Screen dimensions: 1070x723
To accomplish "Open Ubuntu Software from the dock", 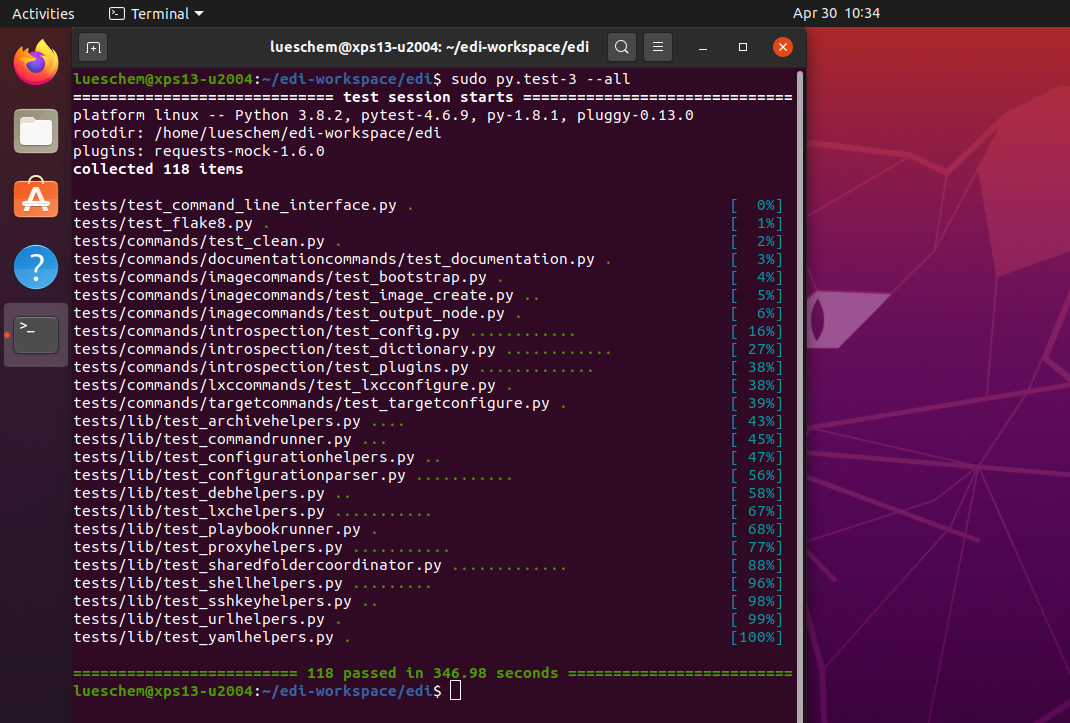I will tap(36, 198).
